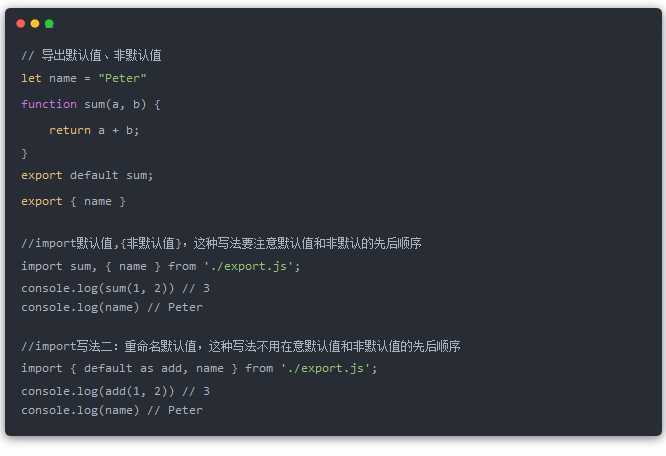Click 'import sum' at line start
The height and width of the screenshot is (456, 666).
click(x=48, y=266)
